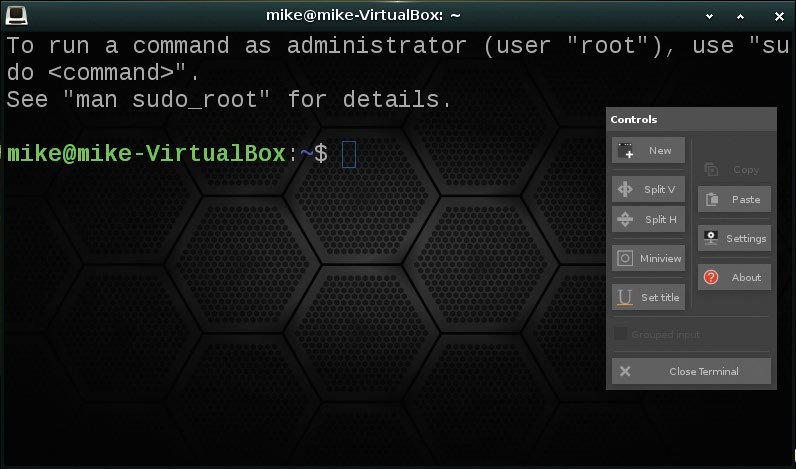
Task: Open the Miniview button
Action: [x=648, y=258]
